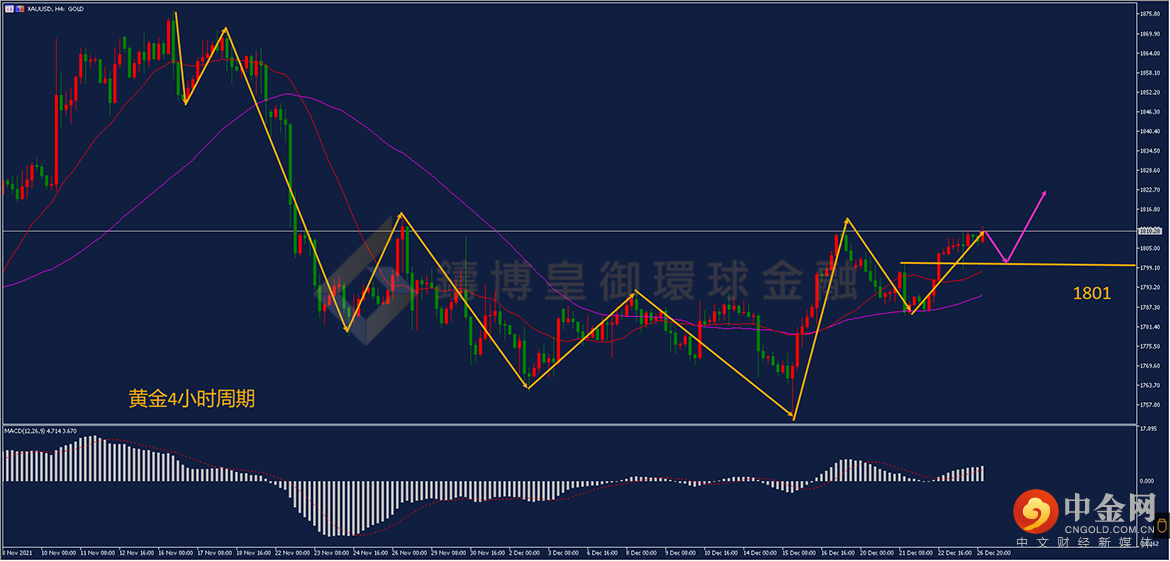Click the 1840.40 price axis label
This screenshot has width=1170, height=561.
click(1149, 131)
